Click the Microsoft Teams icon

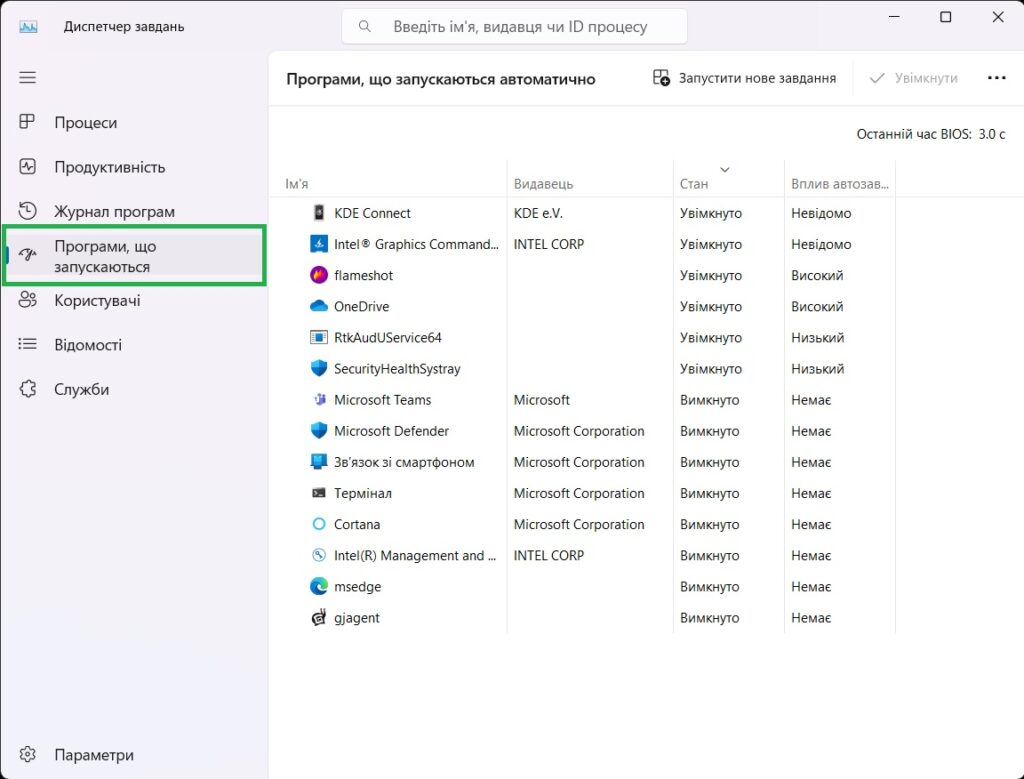319,400
